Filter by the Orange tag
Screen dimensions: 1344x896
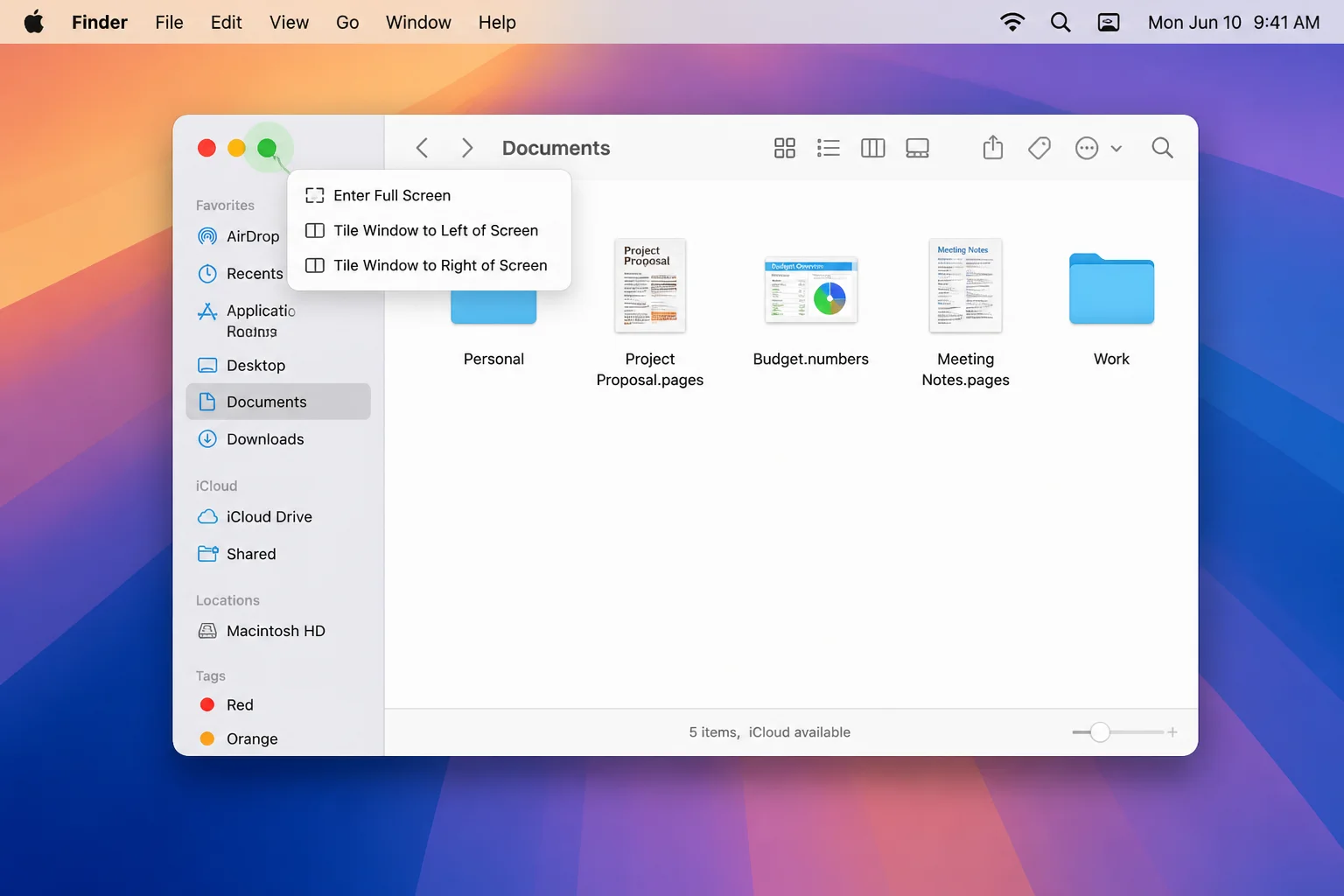point(278,738)
